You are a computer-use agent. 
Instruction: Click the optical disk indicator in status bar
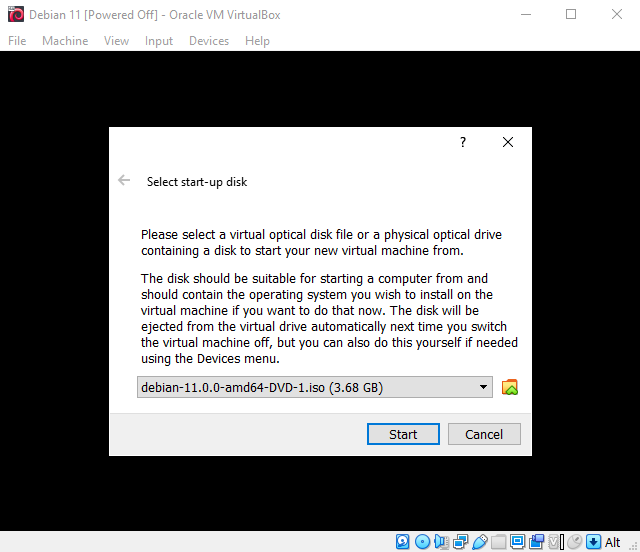click(421, 542)
